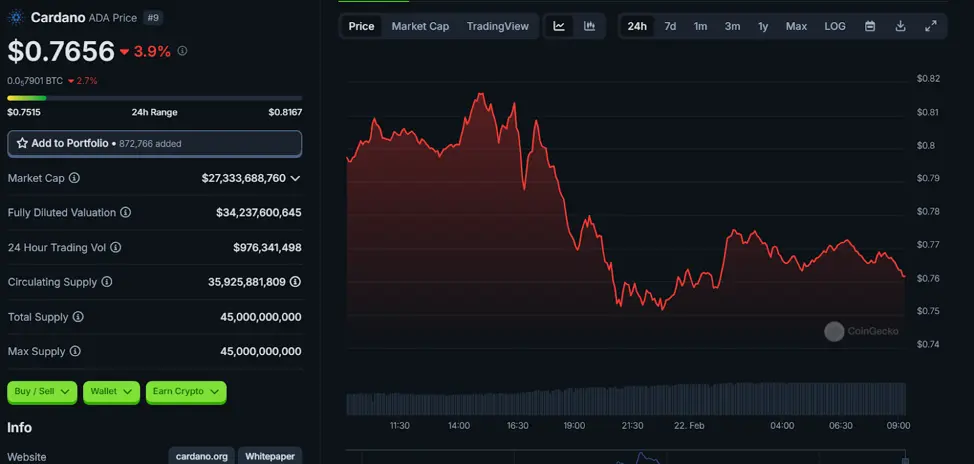Select the 1y time range
974x464 pixels.
[763, 26]
